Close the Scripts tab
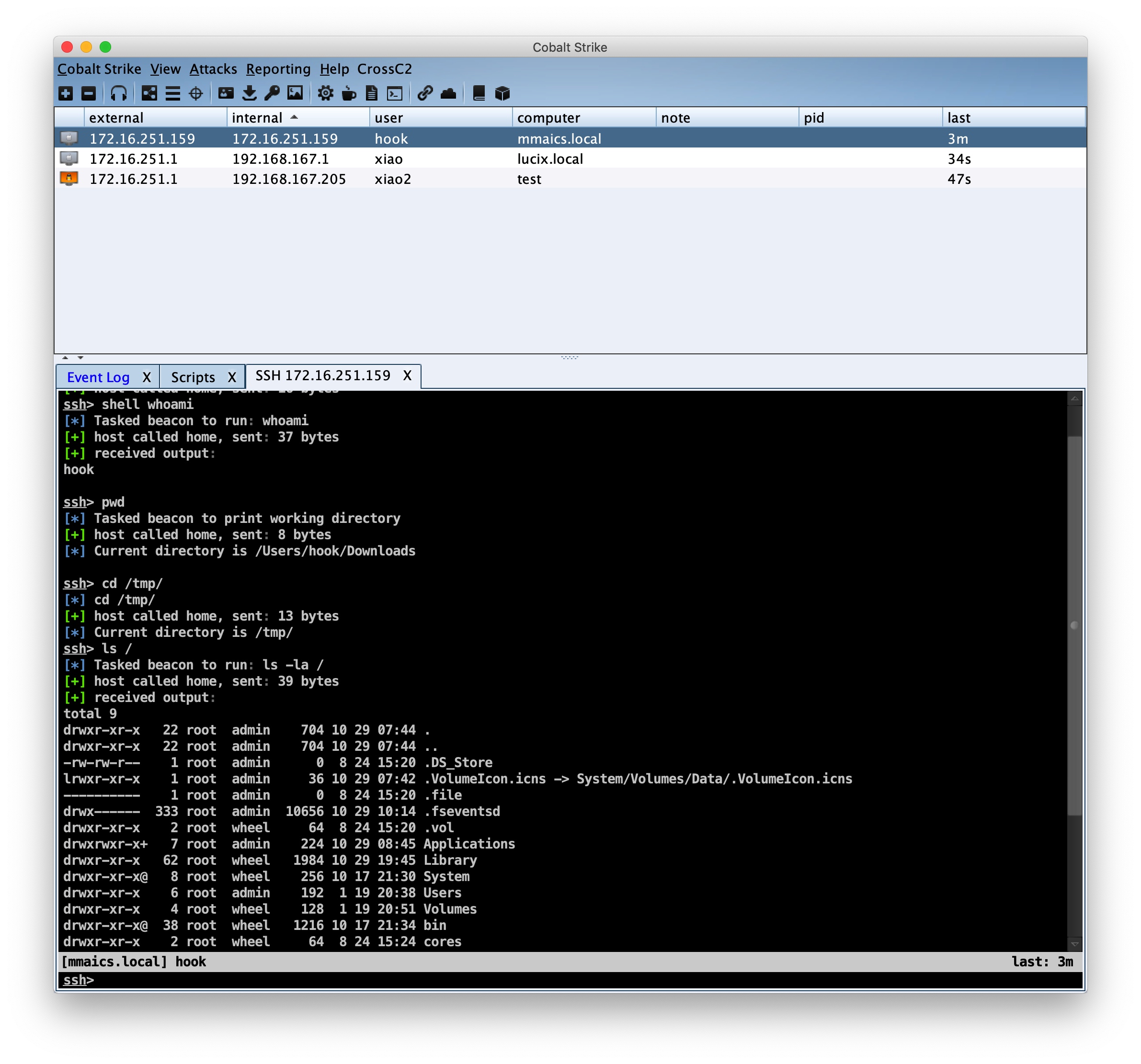This screenshot has height=1064, width=1141. tap(232, 377)
